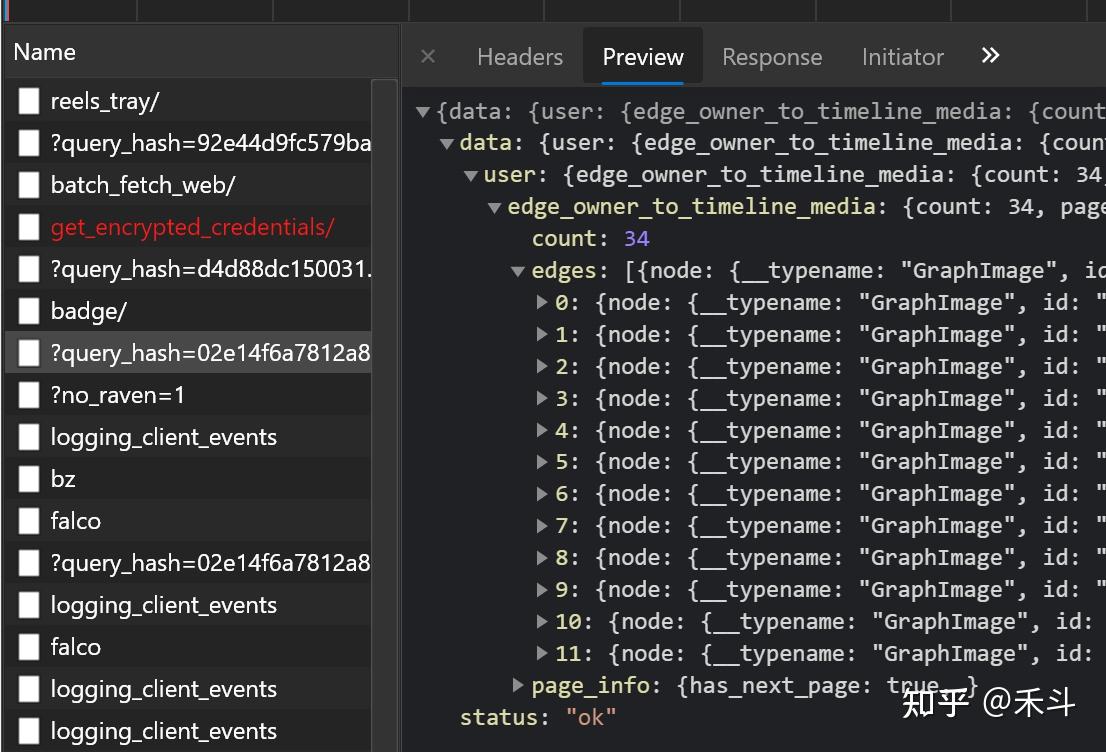Click file icon beside bz request
The height and width of the screenshot is (752, 1106).
[x=29, y=478]
